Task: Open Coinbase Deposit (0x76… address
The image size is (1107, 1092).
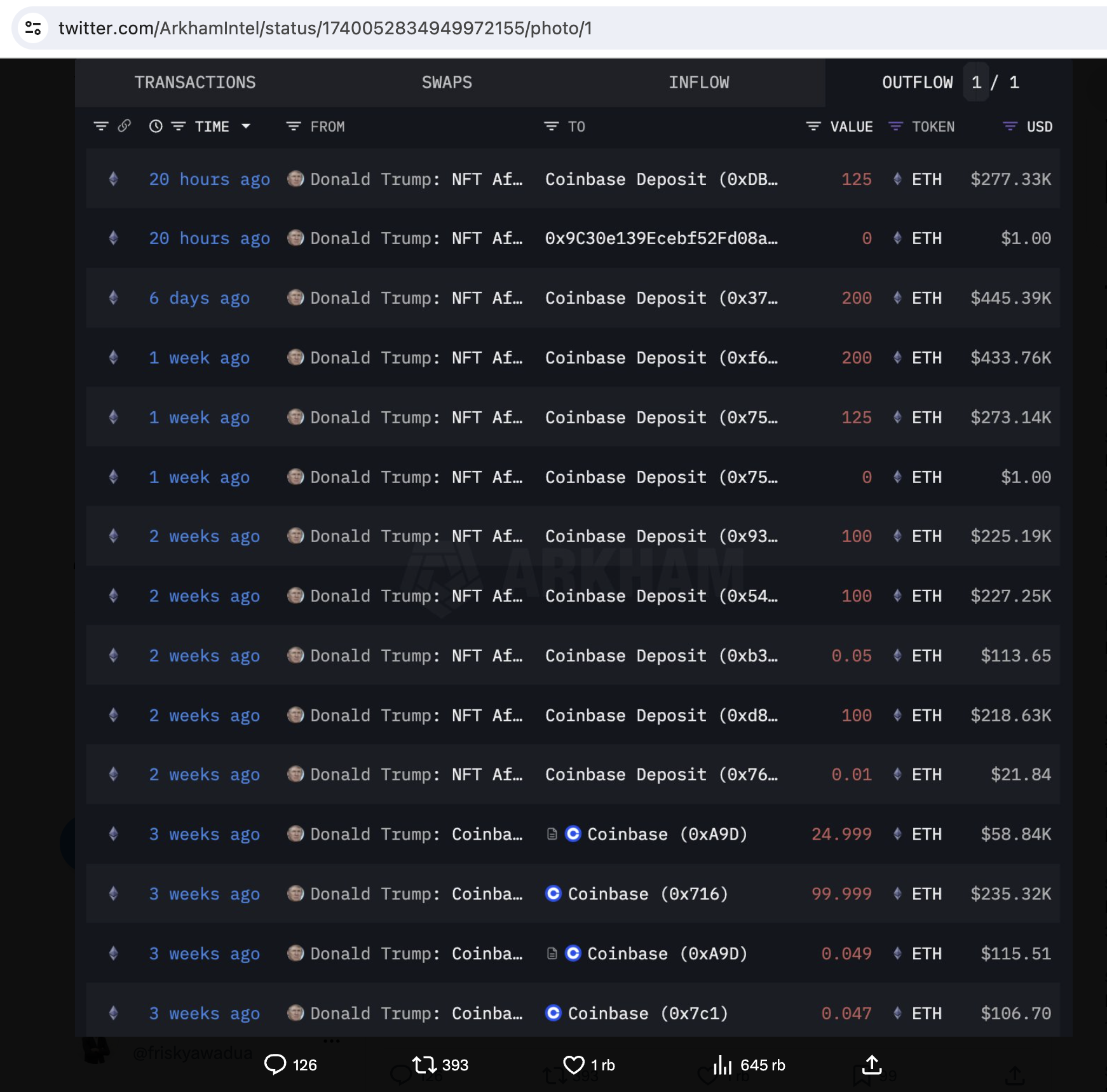Action: [662, 775]
